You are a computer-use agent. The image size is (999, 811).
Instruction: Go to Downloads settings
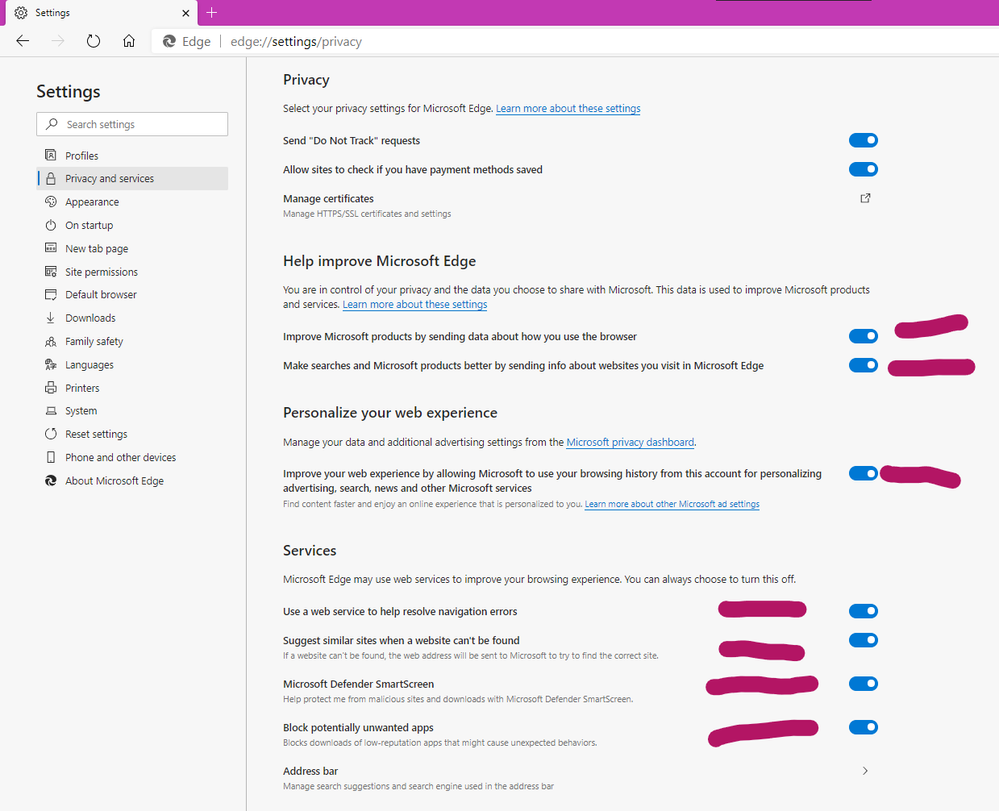click(133, 317)
